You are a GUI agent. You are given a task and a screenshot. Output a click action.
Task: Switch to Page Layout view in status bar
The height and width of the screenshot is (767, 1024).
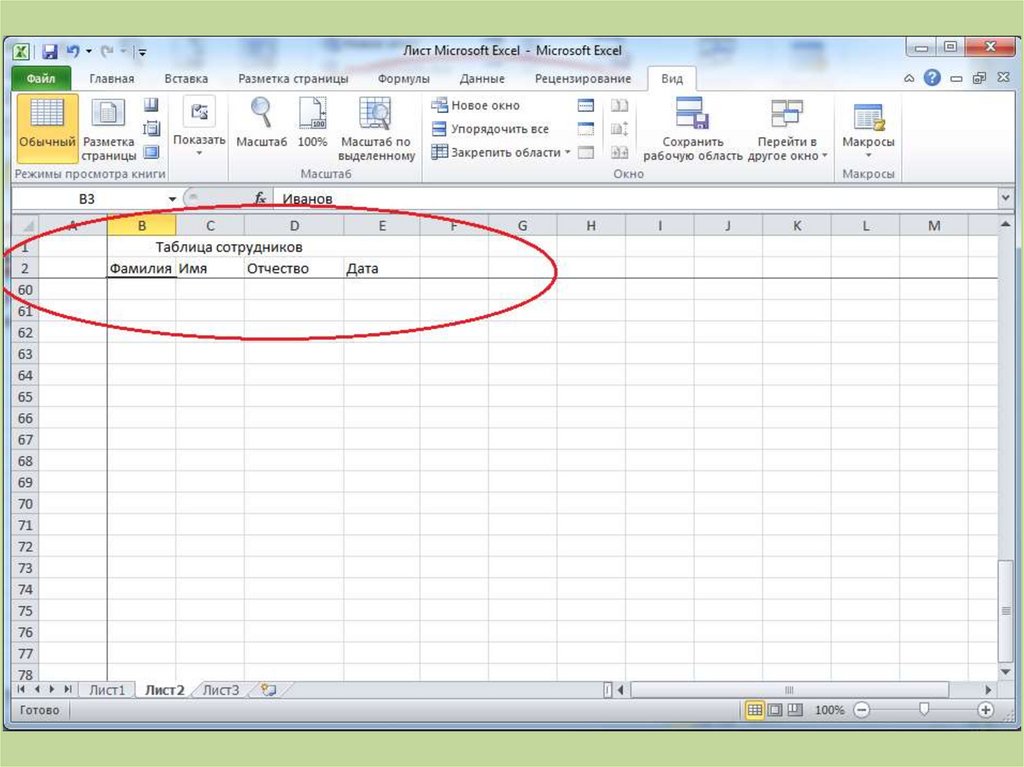(x=775, y=710)
